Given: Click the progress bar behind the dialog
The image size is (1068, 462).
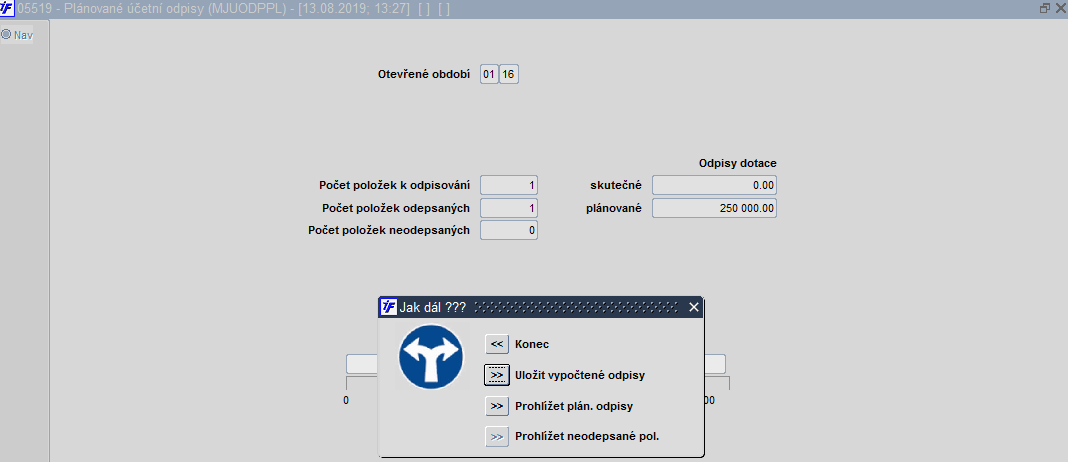Looking at the screenshot, I should (536, 364).
